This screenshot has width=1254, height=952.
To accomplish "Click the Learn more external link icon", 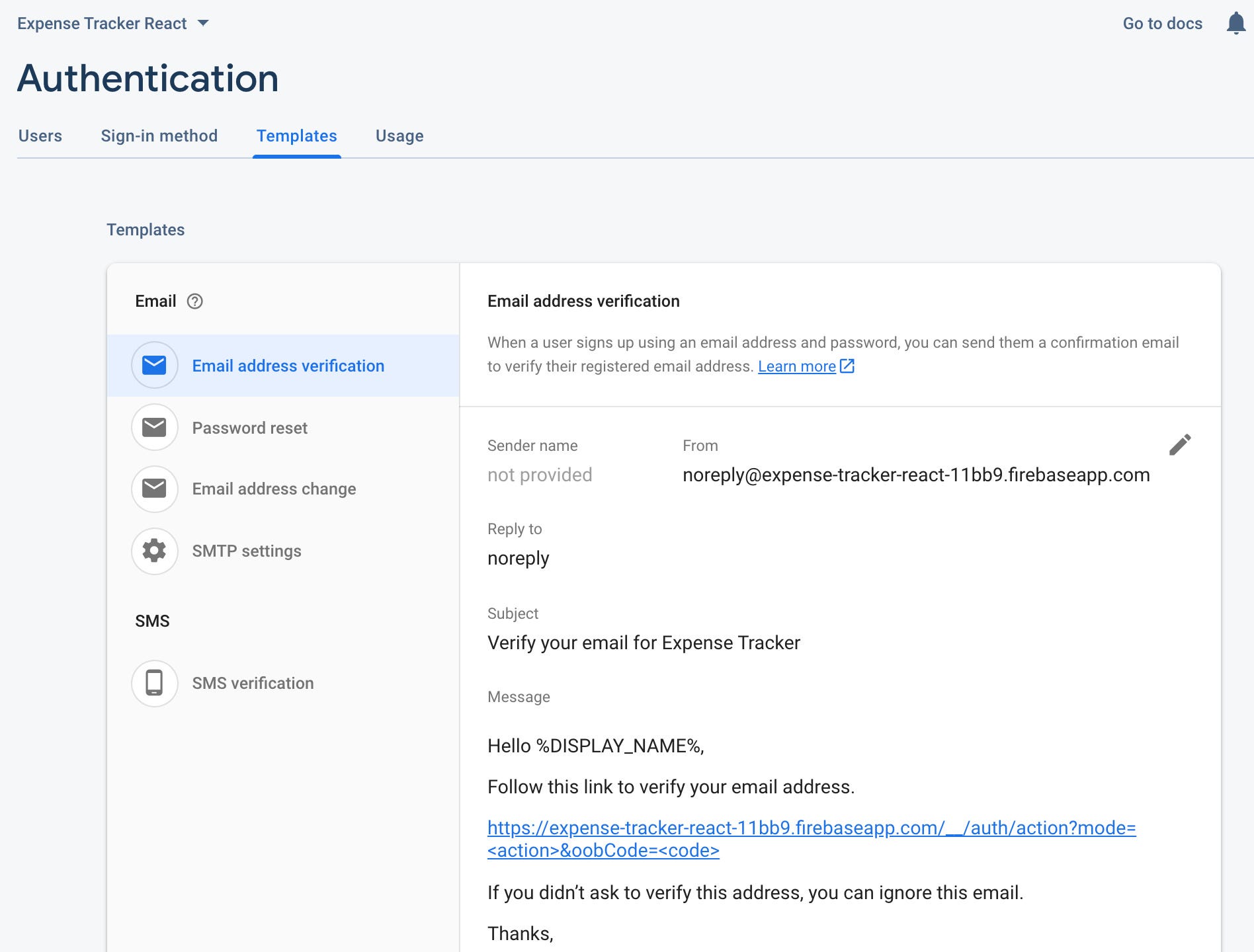I will 847,366.
